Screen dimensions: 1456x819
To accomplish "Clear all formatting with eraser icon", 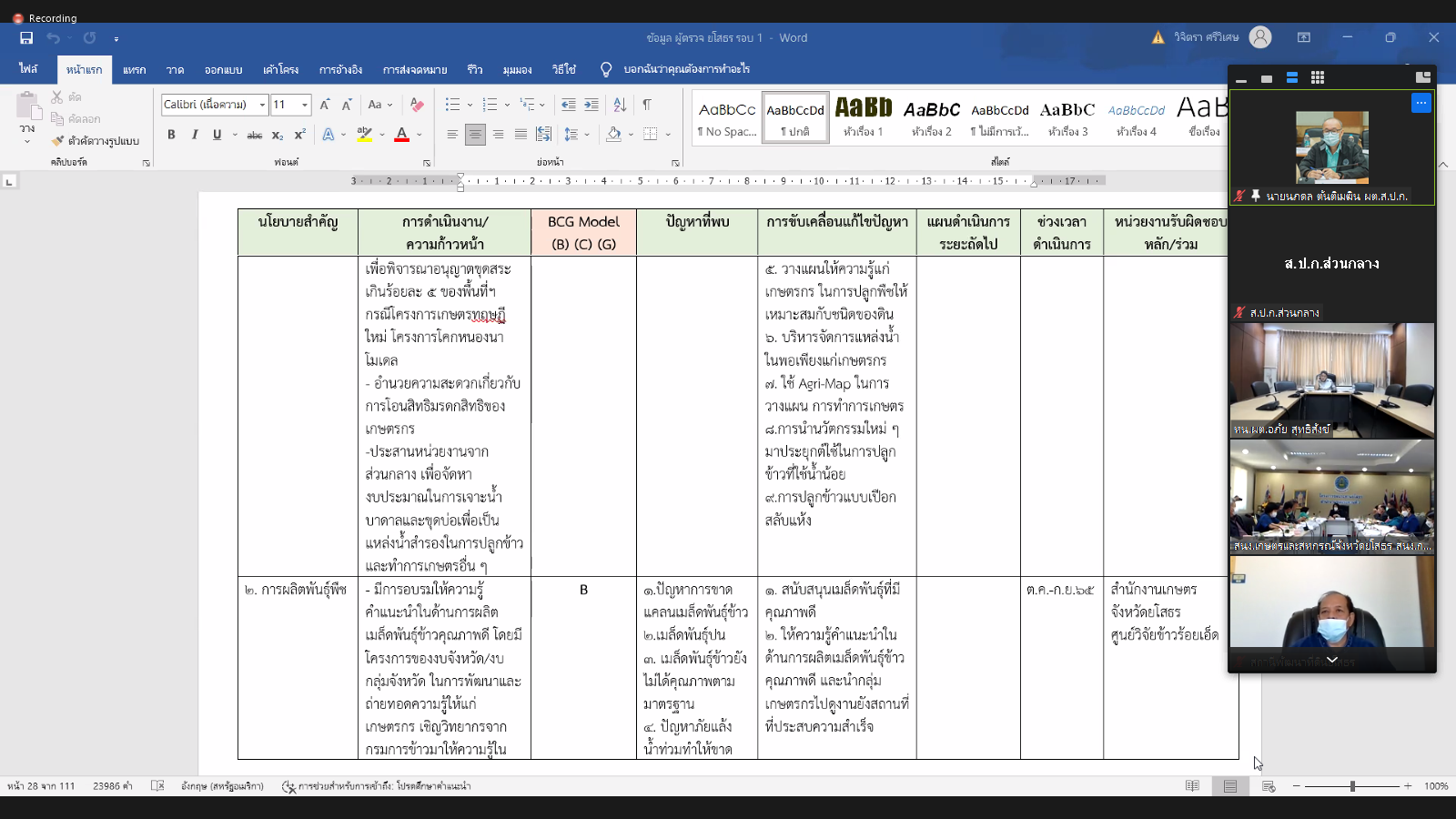I will click(417, 105).
